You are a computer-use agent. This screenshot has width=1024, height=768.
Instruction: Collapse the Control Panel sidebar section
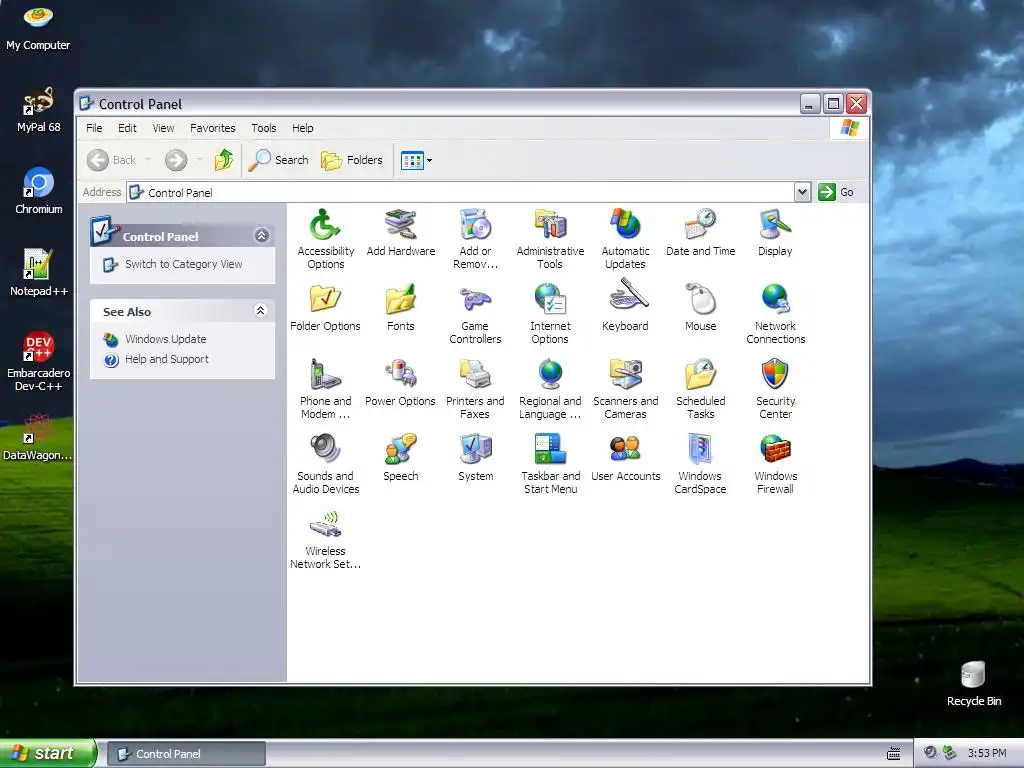(262, 235)
